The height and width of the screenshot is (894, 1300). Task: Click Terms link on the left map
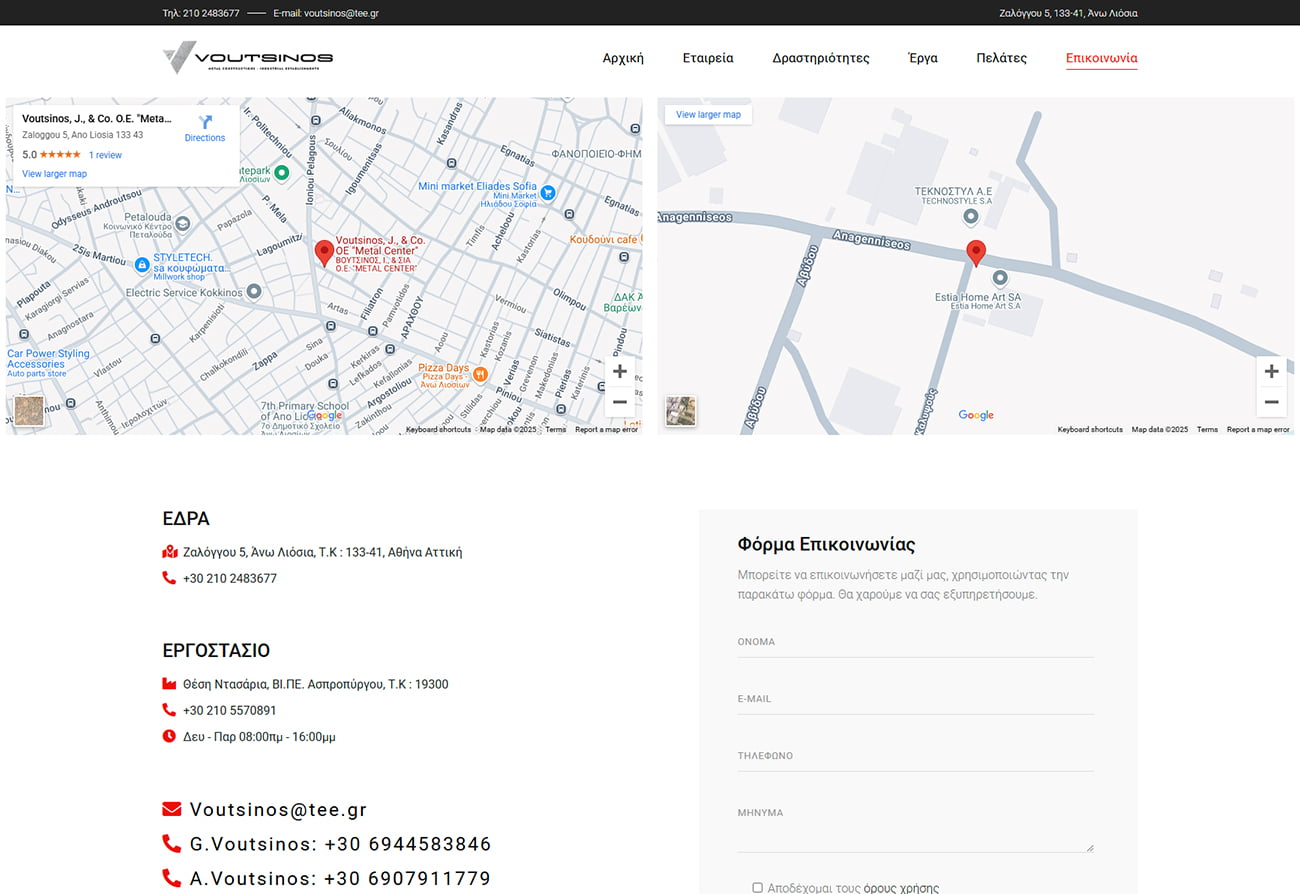point(555,430)
